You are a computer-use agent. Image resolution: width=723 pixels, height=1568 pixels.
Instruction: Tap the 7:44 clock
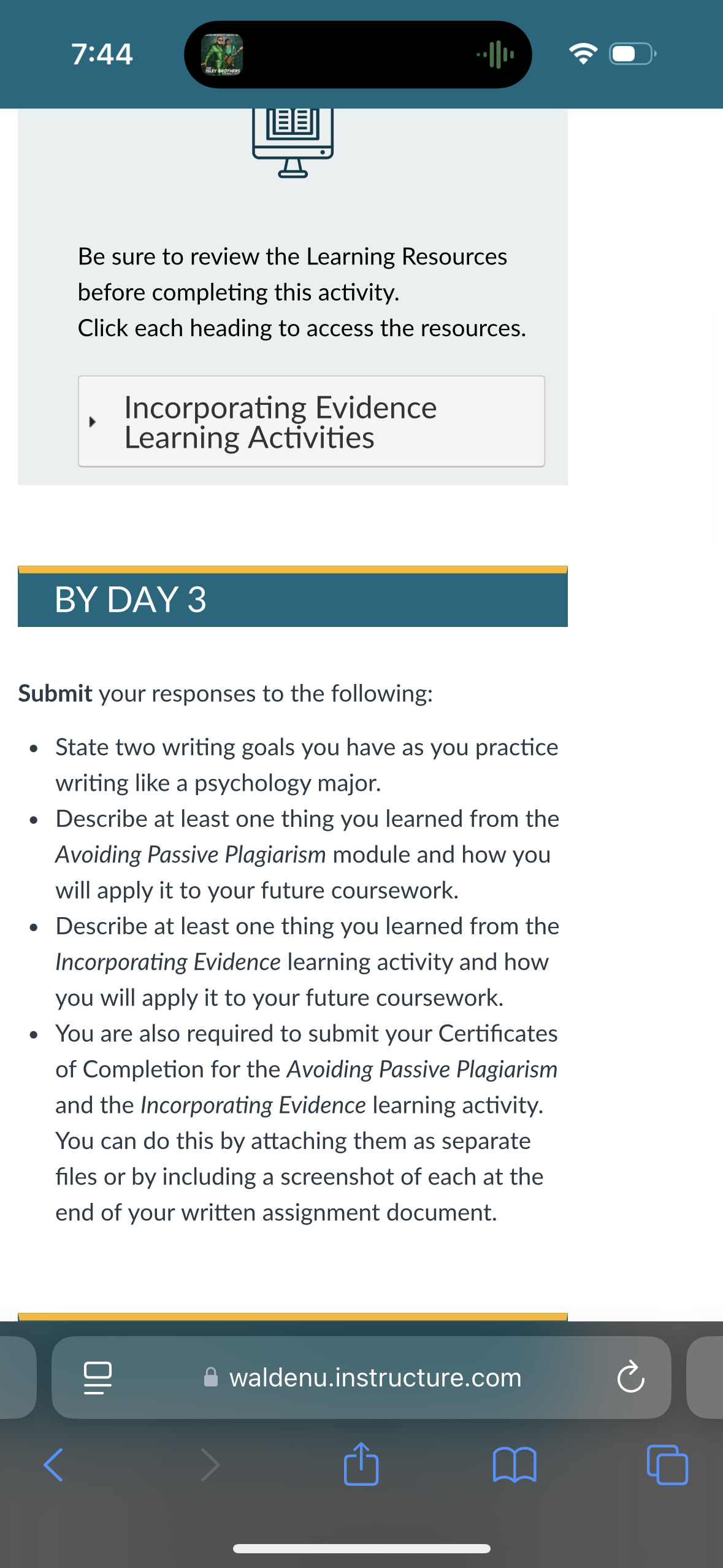pyautogui.click(x=102, y=54)
